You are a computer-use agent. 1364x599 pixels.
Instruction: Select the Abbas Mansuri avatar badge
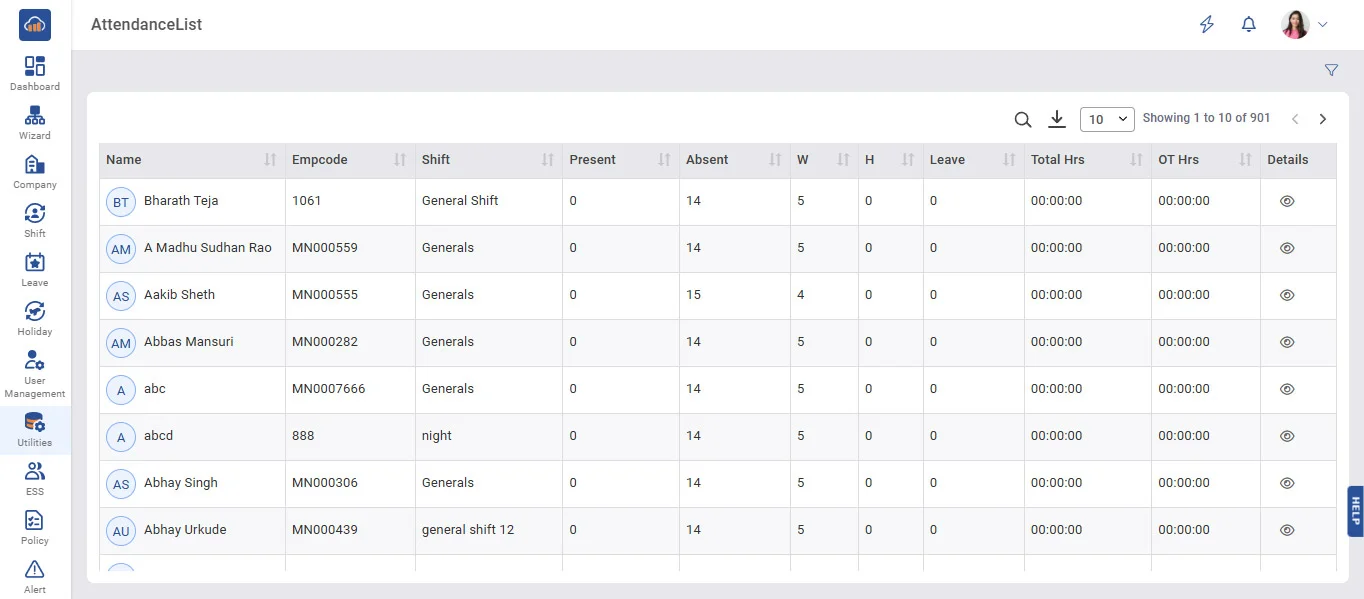[121, 343]
